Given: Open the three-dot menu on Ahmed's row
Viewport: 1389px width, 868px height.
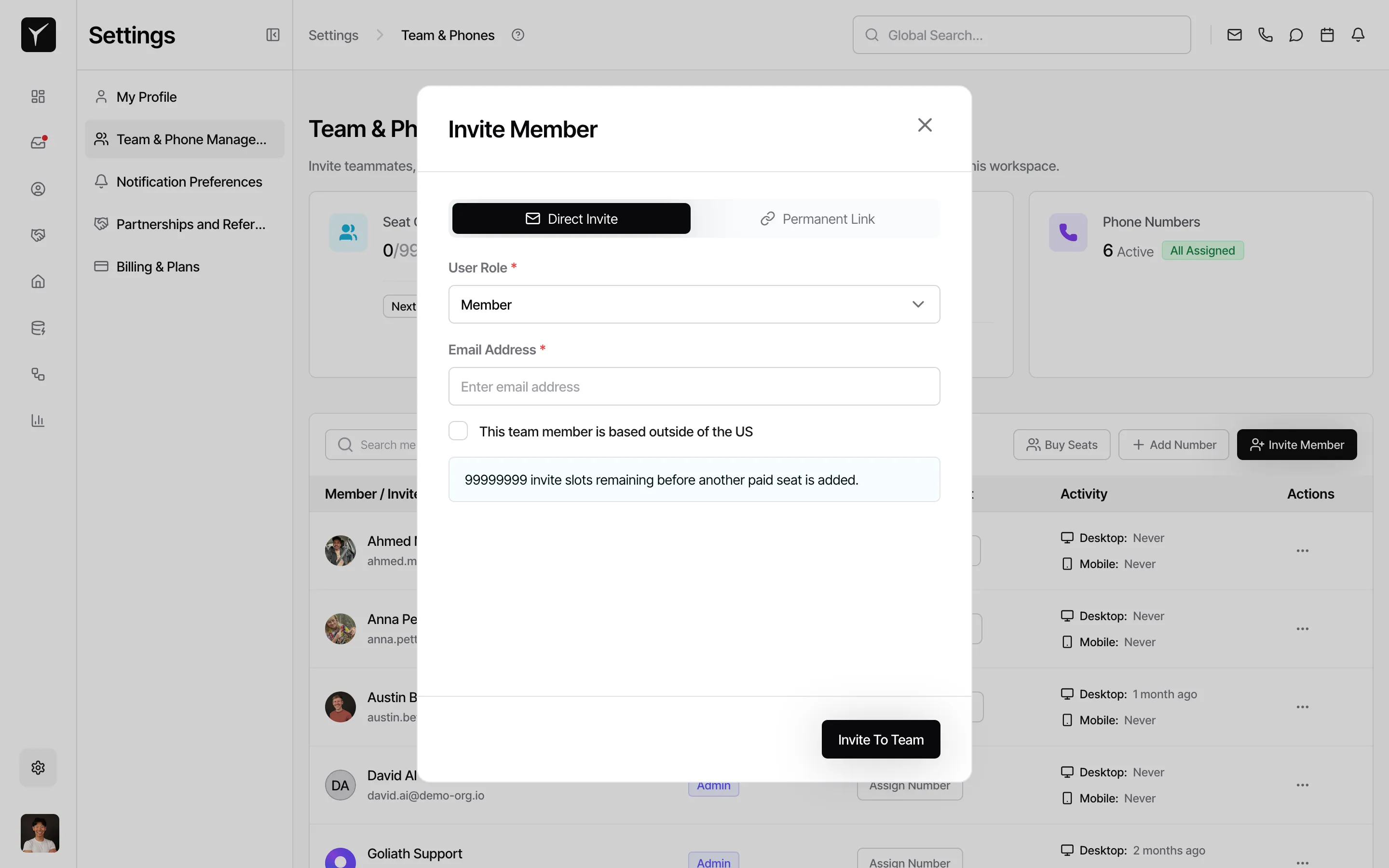Looking at the screenshot, I should 1302,550.
